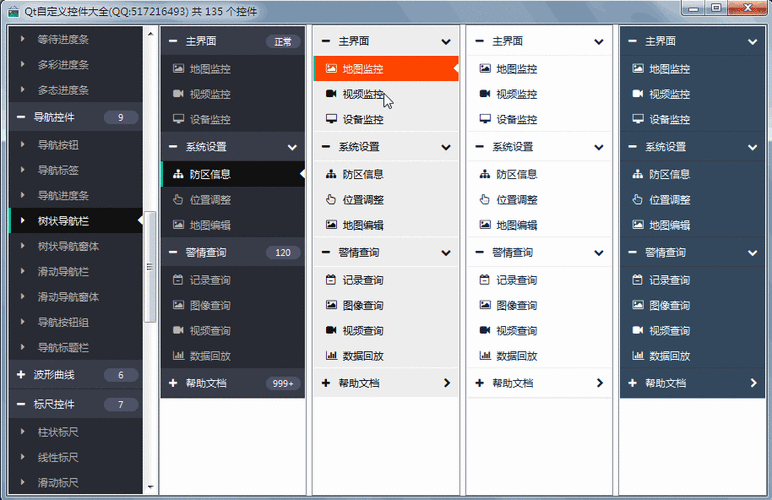Collapse 主界面 chevron in the gray panel

pos(446,41)
